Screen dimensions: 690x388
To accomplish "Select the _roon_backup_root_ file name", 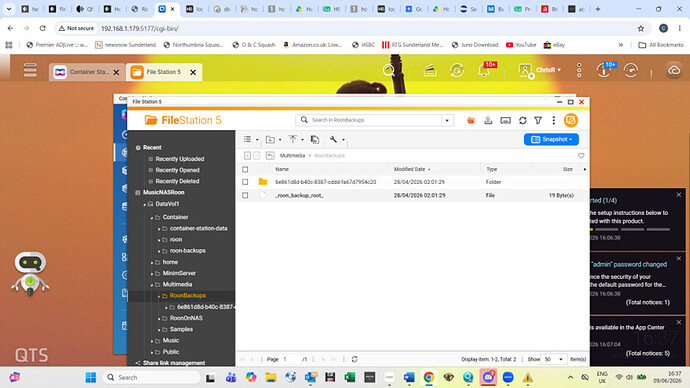I will tap(299, 195).
